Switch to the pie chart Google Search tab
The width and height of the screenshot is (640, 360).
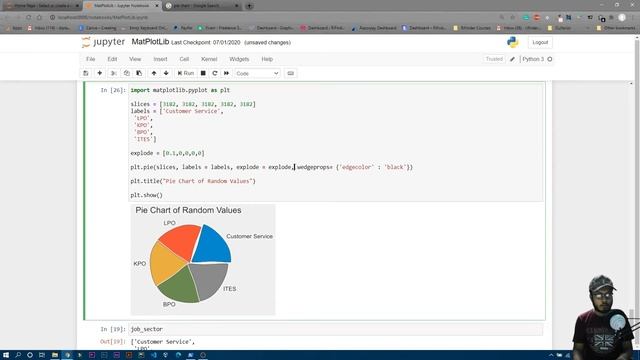[x=202, y=6]
